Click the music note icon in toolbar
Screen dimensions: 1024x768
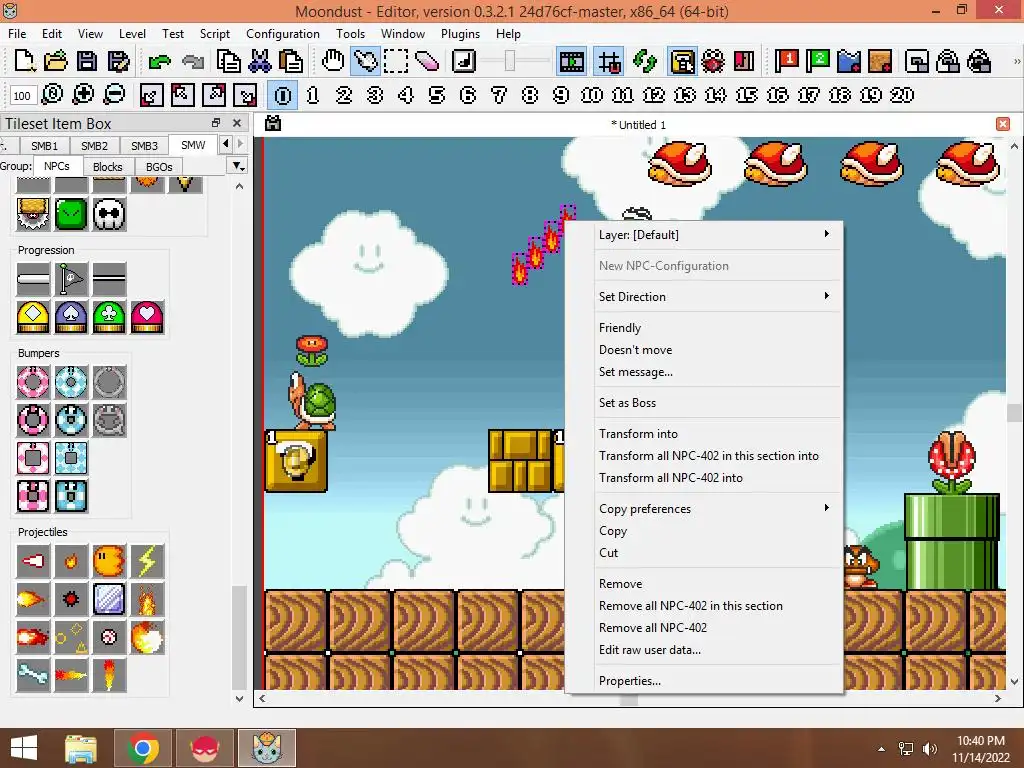[464, 61]
